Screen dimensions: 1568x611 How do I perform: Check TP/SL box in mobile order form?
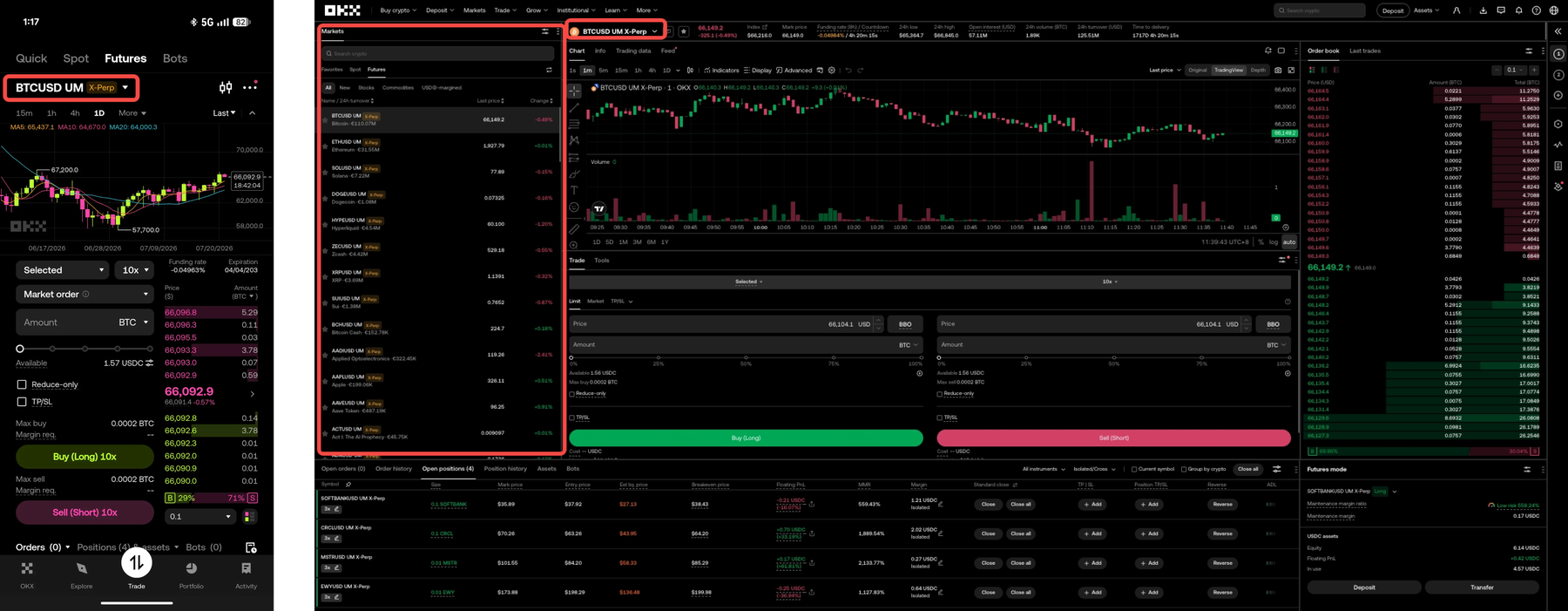click(x=22, y=402)
